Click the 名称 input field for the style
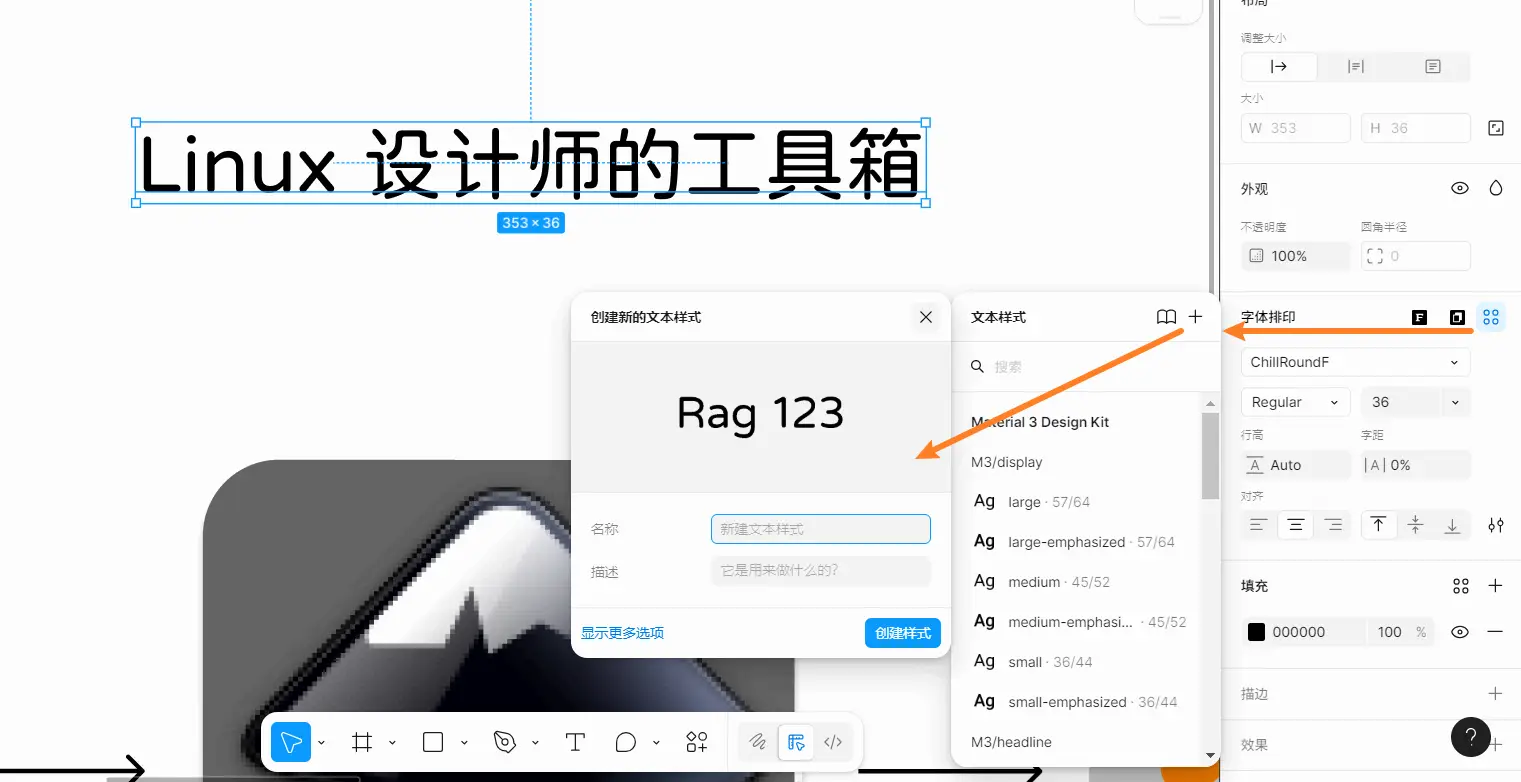Screen dimensions: 1521x782 (820, 529)
